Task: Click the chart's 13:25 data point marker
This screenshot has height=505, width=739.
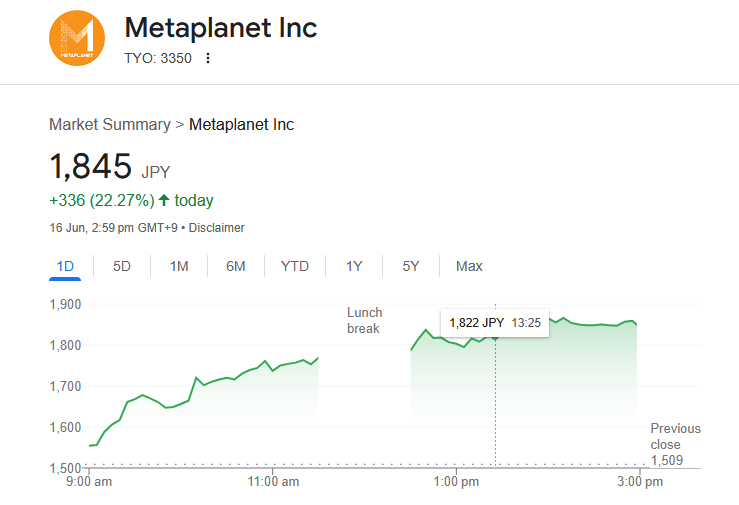Action: click(x=495, y=337)
